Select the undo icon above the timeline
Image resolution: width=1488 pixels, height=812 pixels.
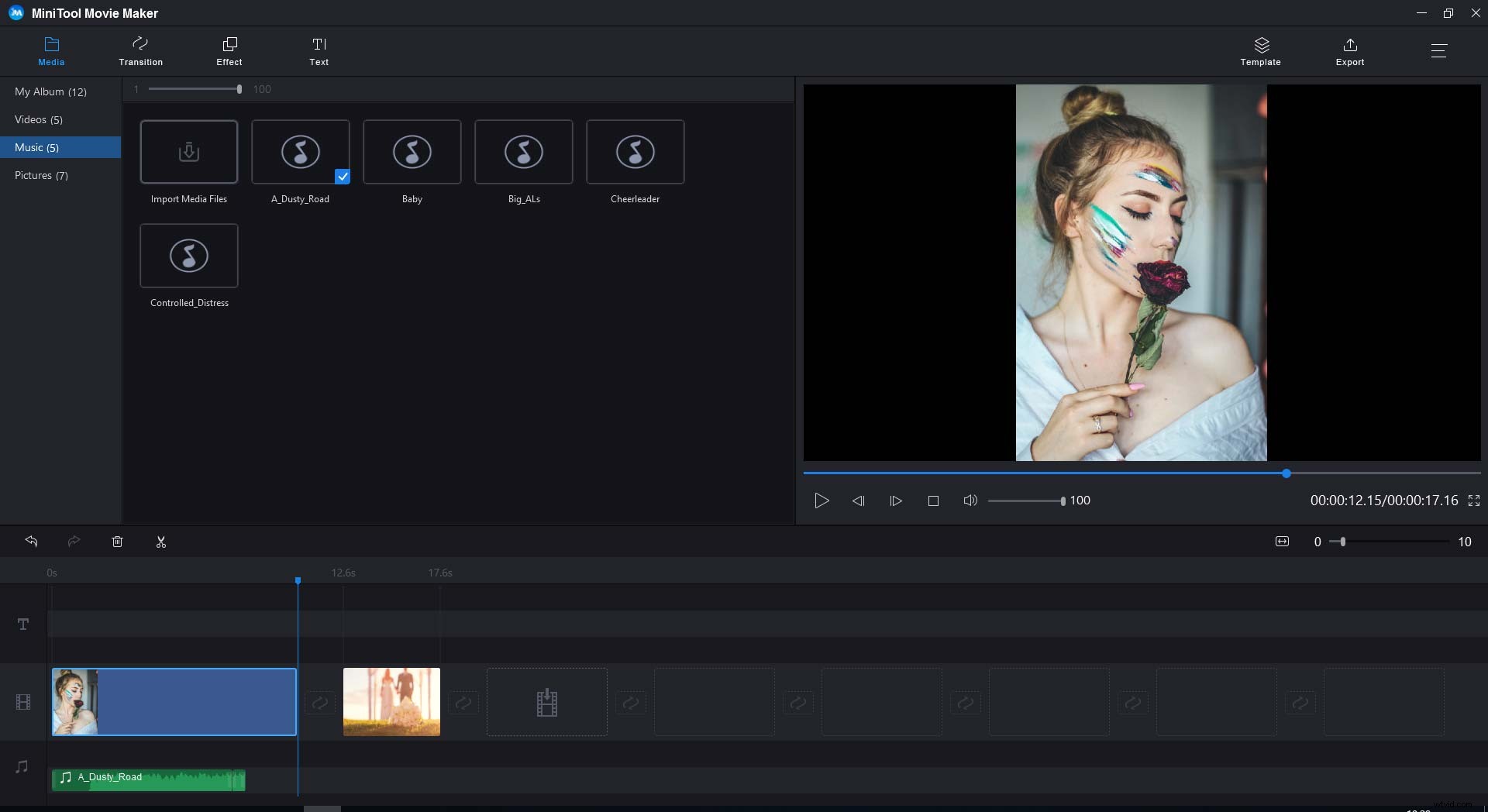(x=32, y=541)
